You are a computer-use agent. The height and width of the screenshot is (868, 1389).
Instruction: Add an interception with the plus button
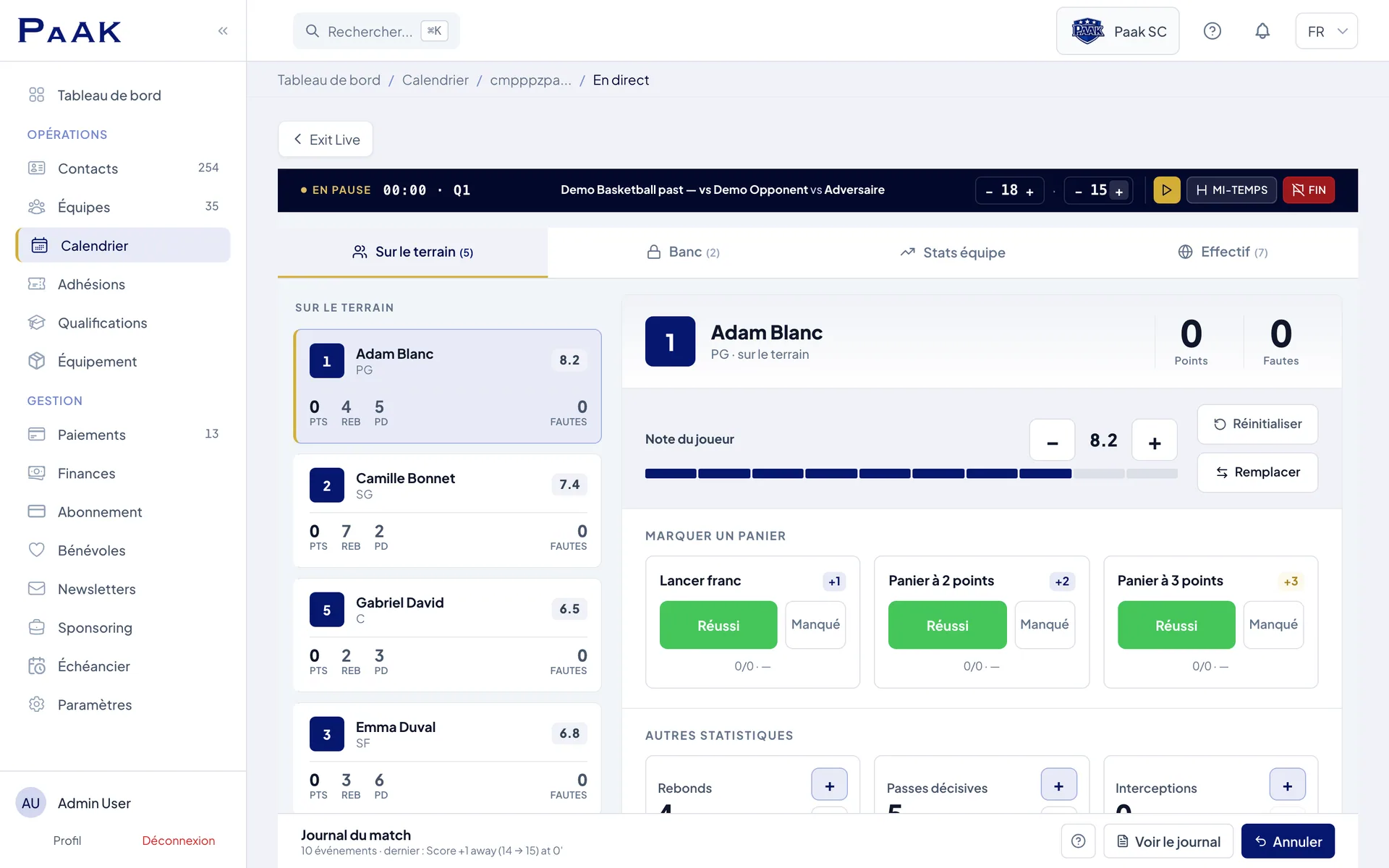click(x=1288, y=786)
